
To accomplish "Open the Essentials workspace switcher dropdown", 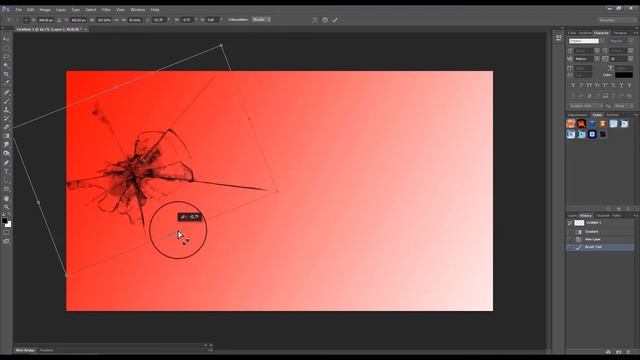I will coord(617,20).
